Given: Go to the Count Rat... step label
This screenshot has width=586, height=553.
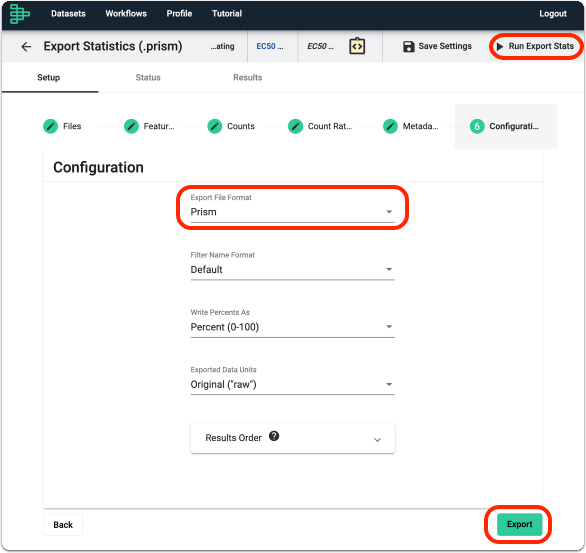Looking at the screenshot, I should [330, 126].
